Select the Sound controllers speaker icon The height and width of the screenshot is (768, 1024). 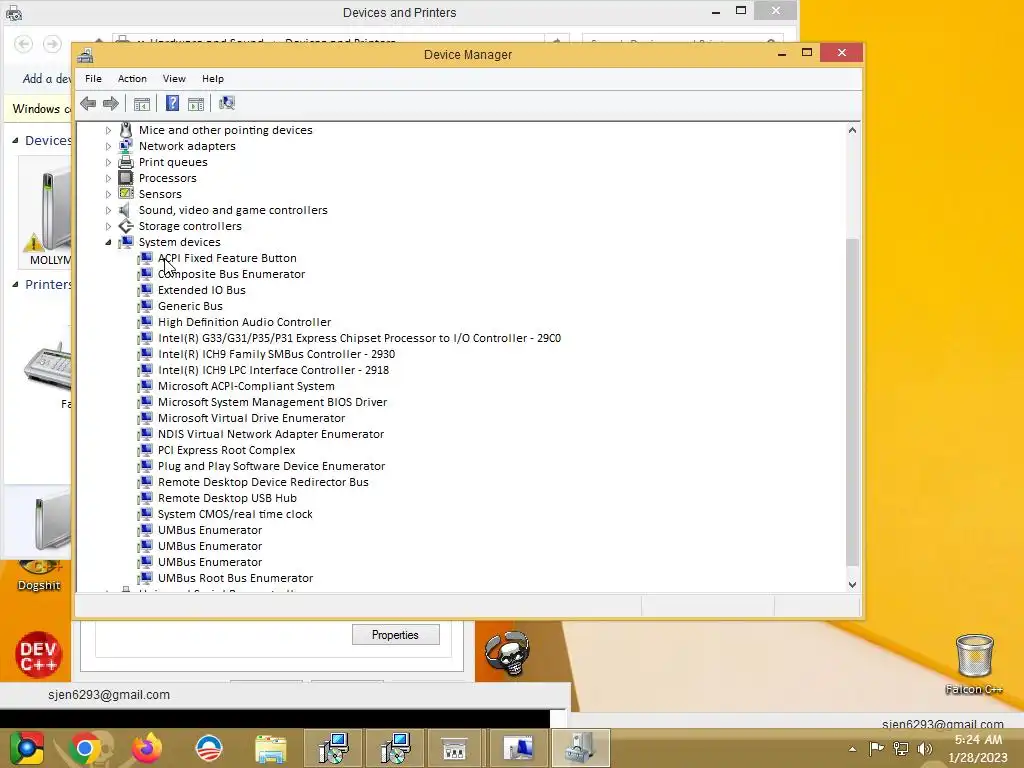point(125,210)
